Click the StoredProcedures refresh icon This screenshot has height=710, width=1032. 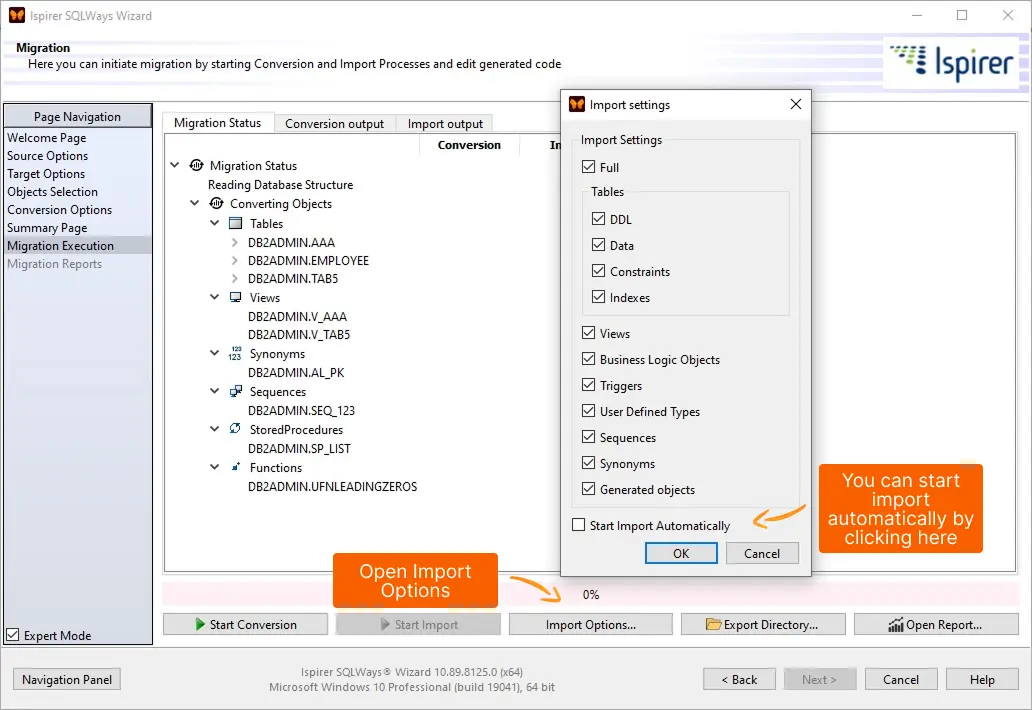[x=235, y=429]
